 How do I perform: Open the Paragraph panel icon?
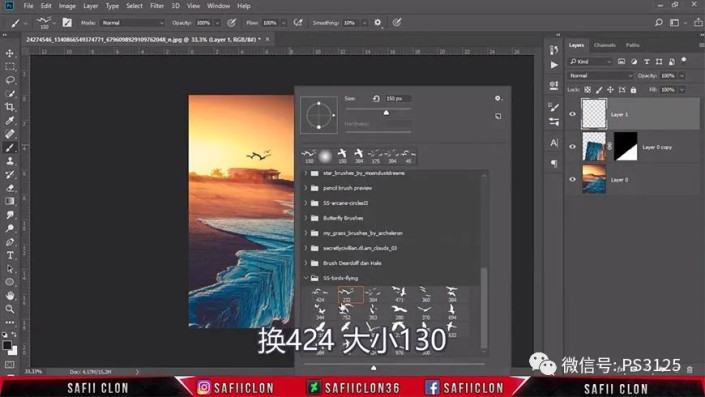(554, 163)
